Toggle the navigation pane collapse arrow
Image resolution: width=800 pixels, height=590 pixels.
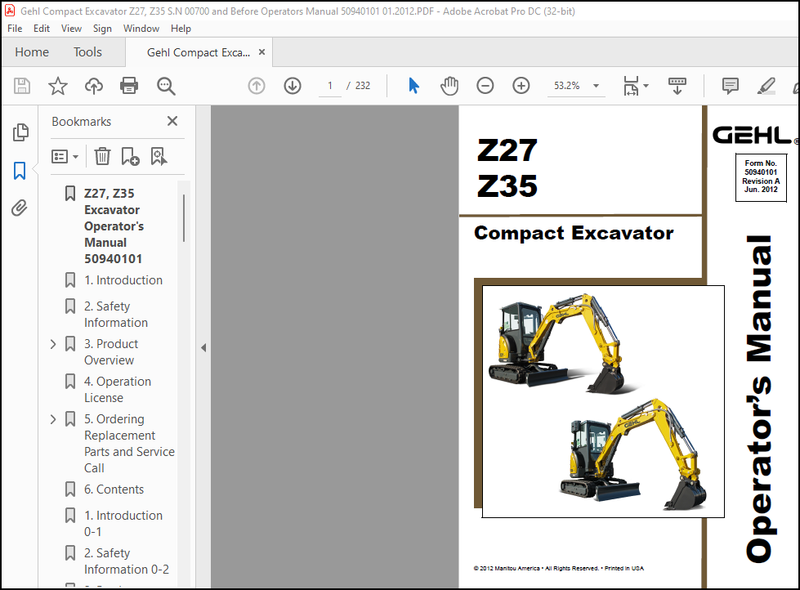coord(204,348)
